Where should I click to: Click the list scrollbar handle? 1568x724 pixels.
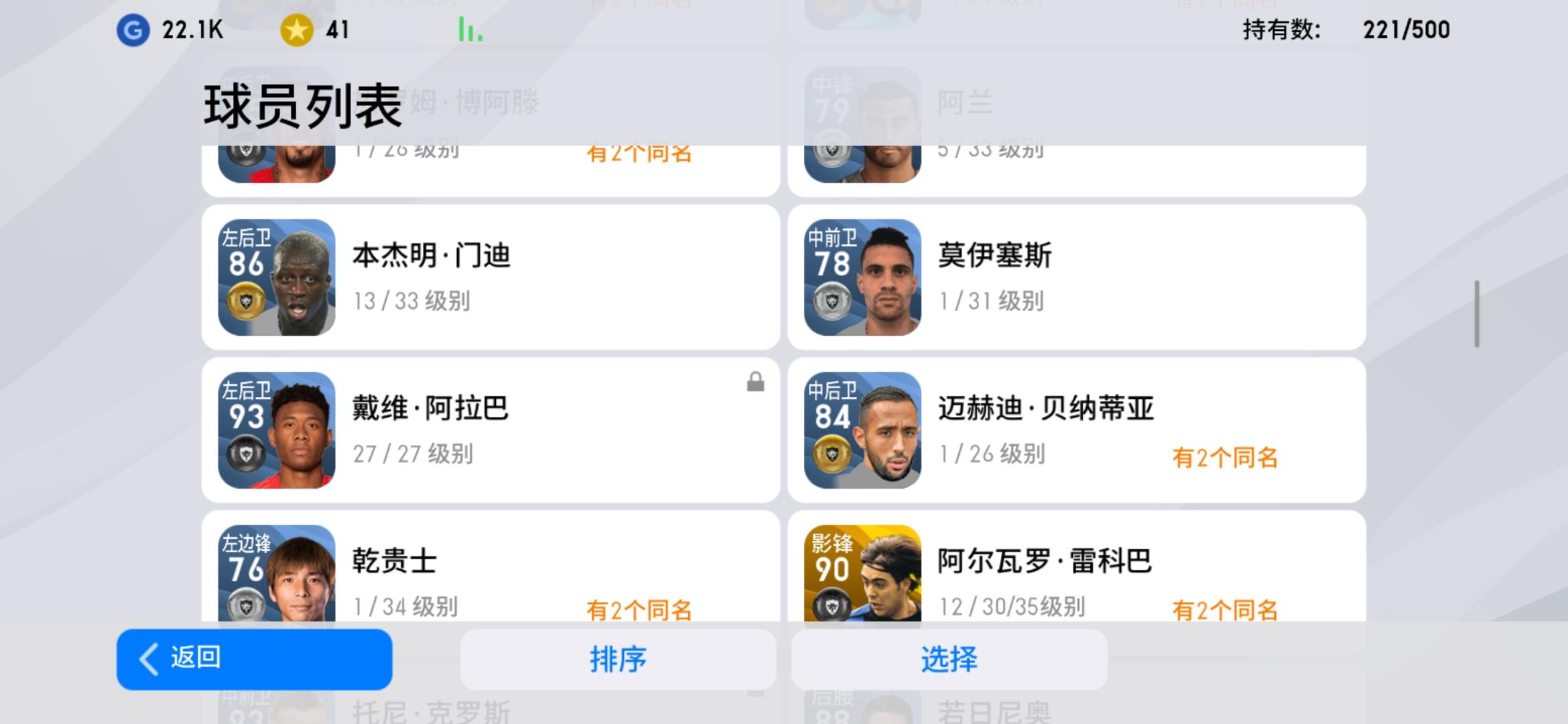[1477, 314]
